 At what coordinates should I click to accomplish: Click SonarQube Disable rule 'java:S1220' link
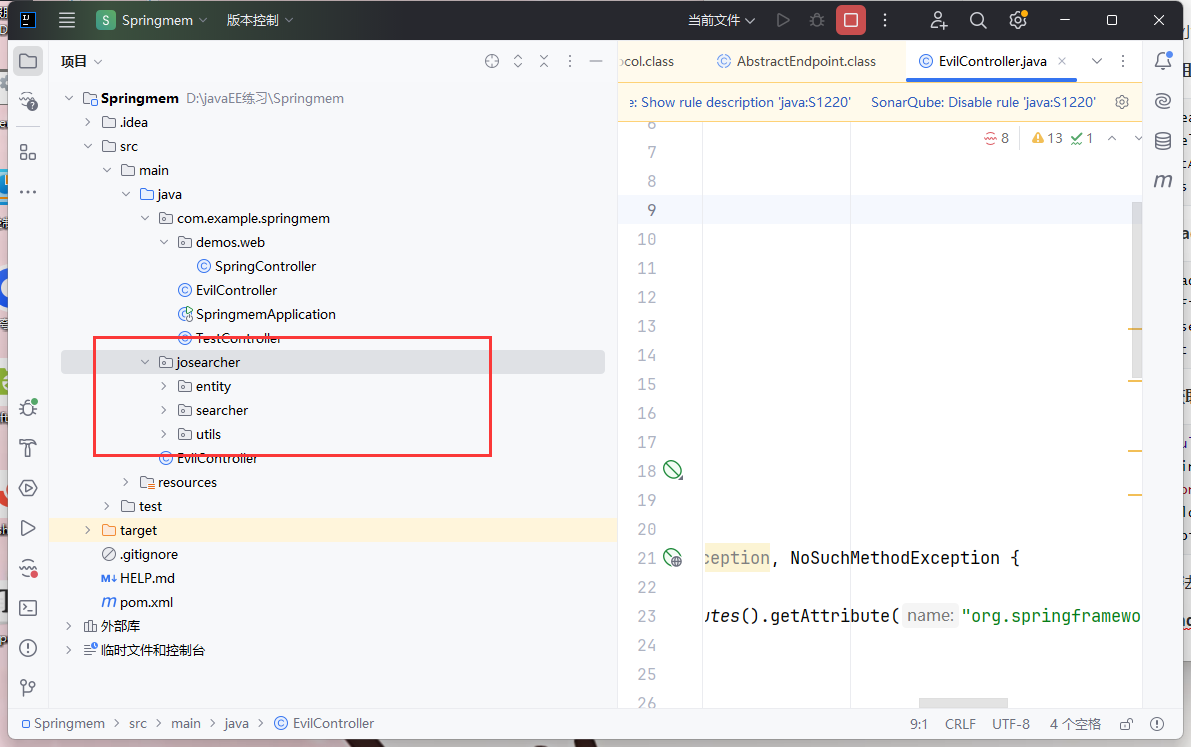[x=983, y=102]
